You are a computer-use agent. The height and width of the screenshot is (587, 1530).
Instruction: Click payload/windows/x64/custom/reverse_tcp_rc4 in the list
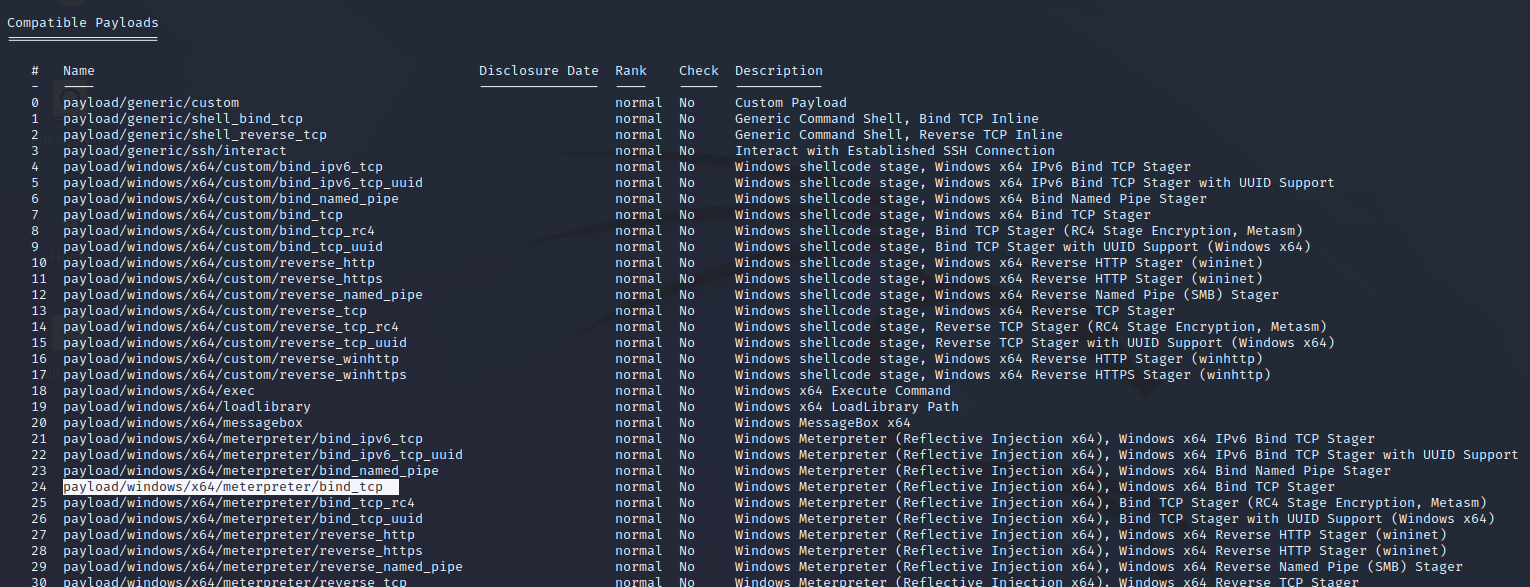pos(231,327)
